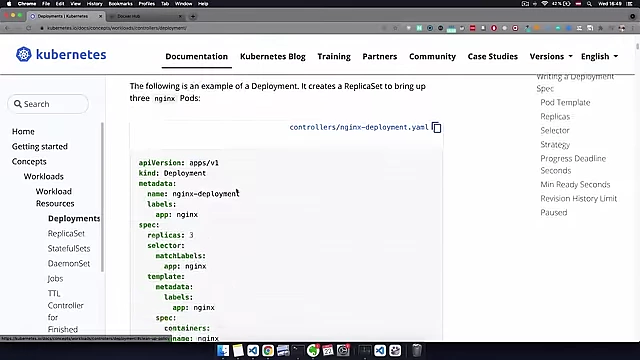
Task: Open the Apple menu
Action: (9, 4)
